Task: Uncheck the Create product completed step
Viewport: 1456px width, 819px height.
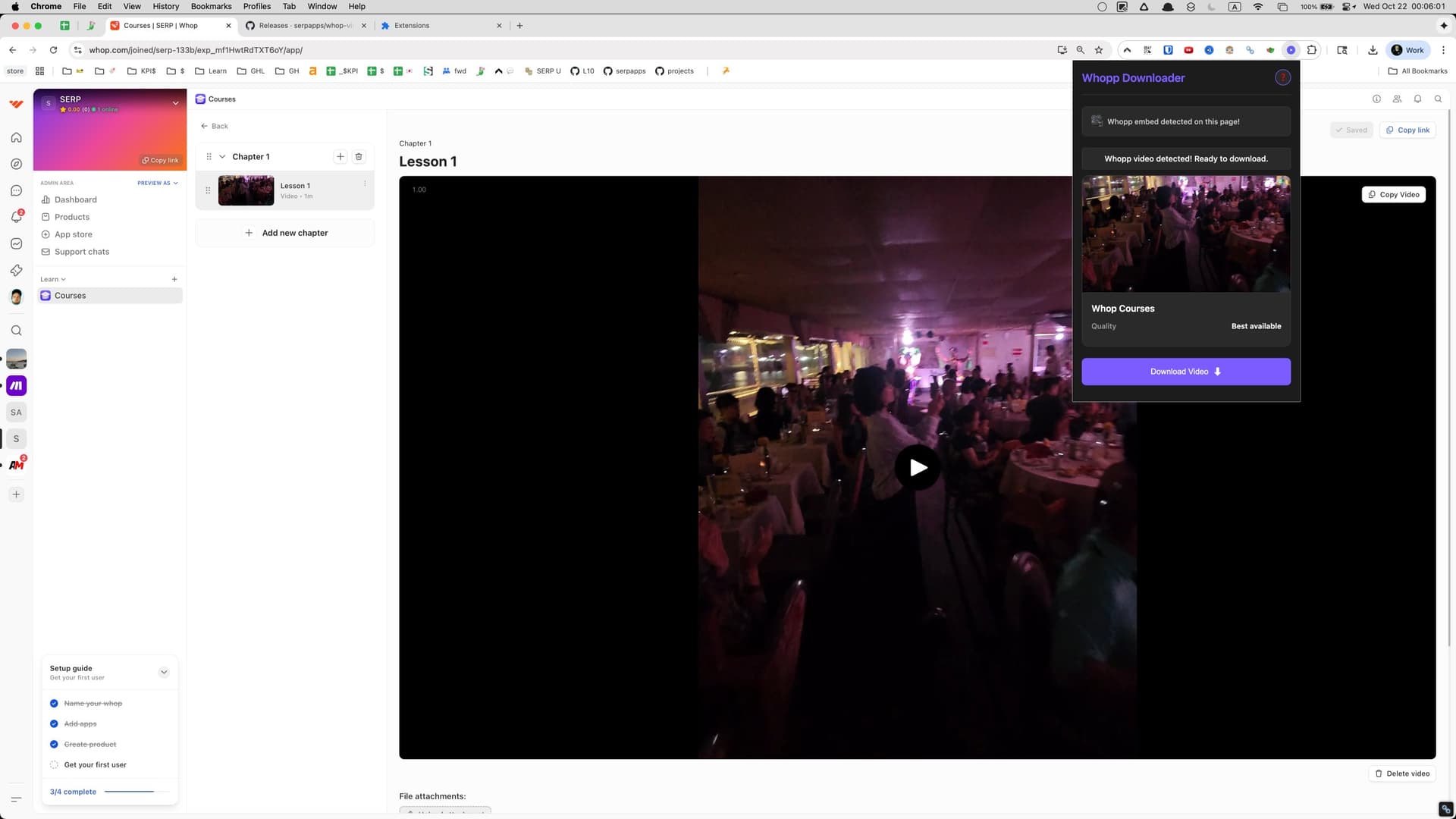Action: point(54,744)
